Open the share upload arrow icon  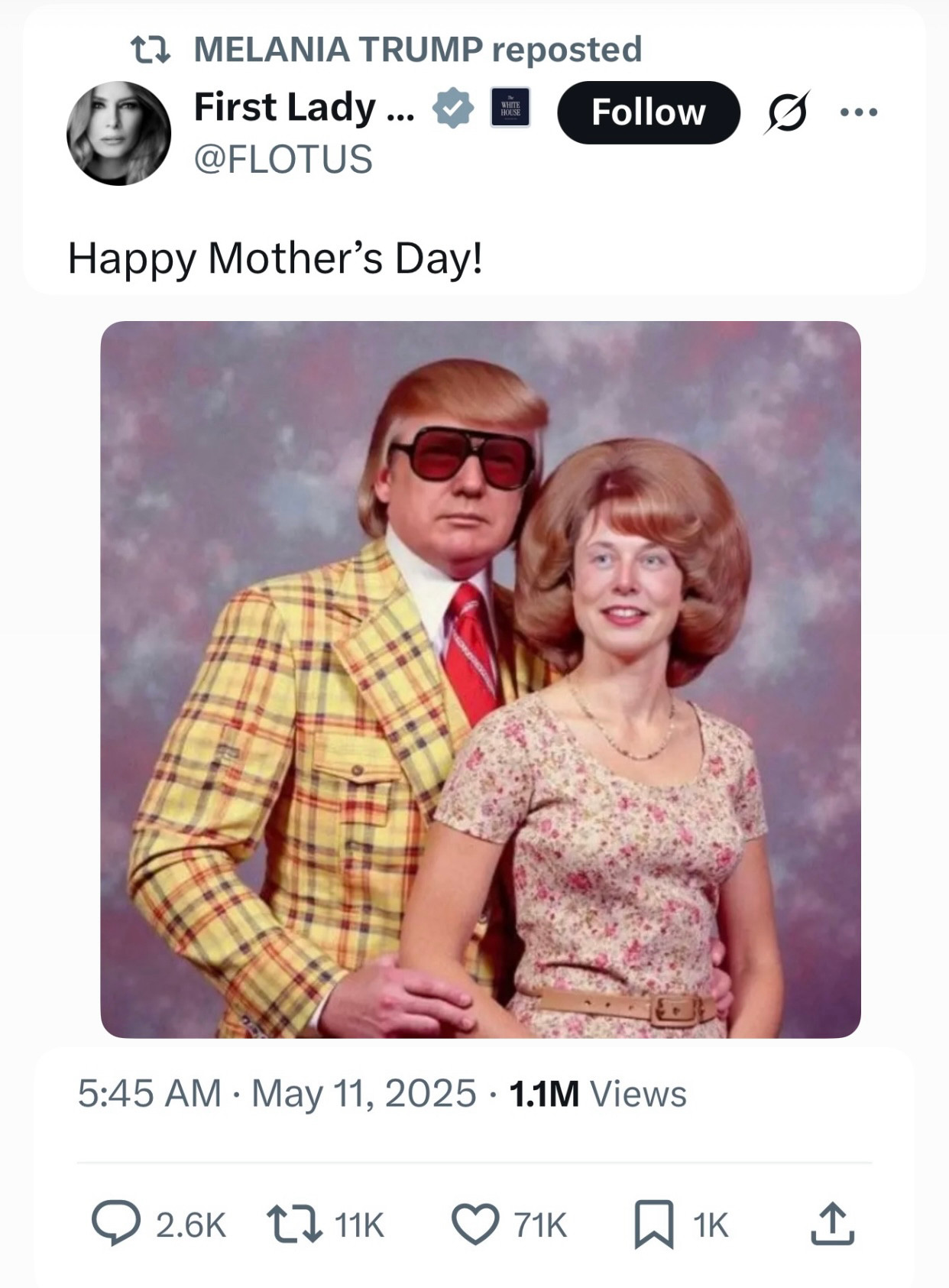point(832,1225)
